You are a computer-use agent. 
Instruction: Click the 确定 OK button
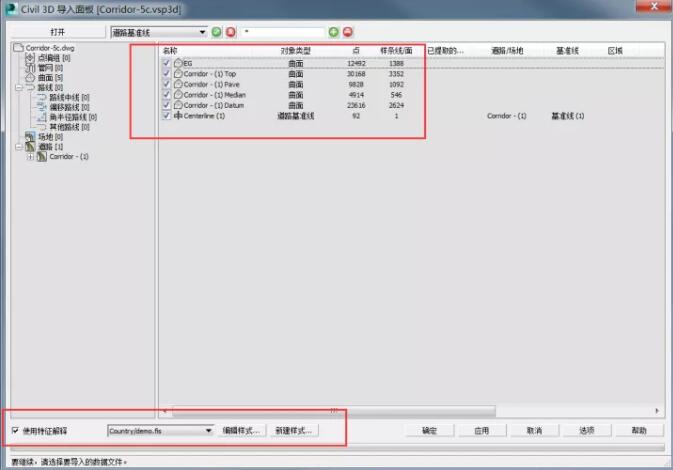point(429,431)
